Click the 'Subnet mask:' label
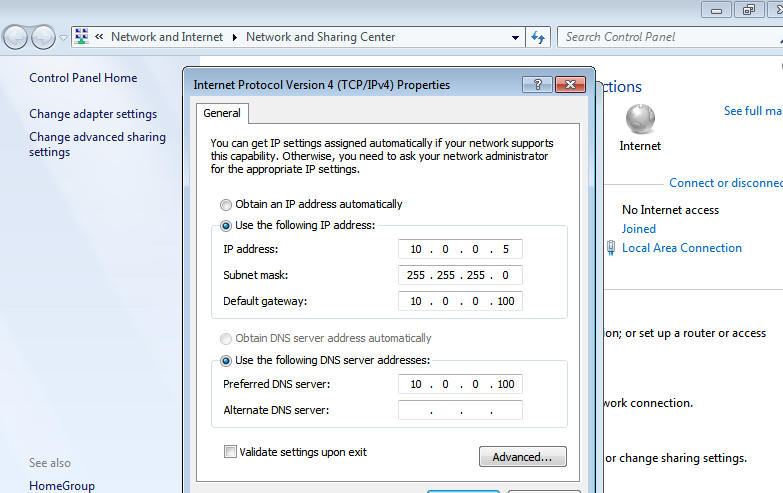Image resolution: width=783 pixels, height=493 pixels. [x=255, y=275]
